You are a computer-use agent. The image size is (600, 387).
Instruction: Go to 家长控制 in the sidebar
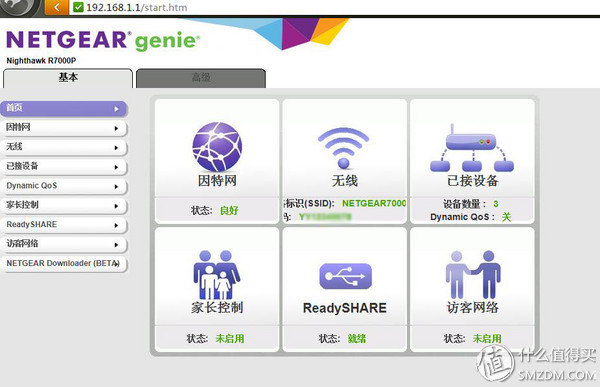click(x=64, y=206)
